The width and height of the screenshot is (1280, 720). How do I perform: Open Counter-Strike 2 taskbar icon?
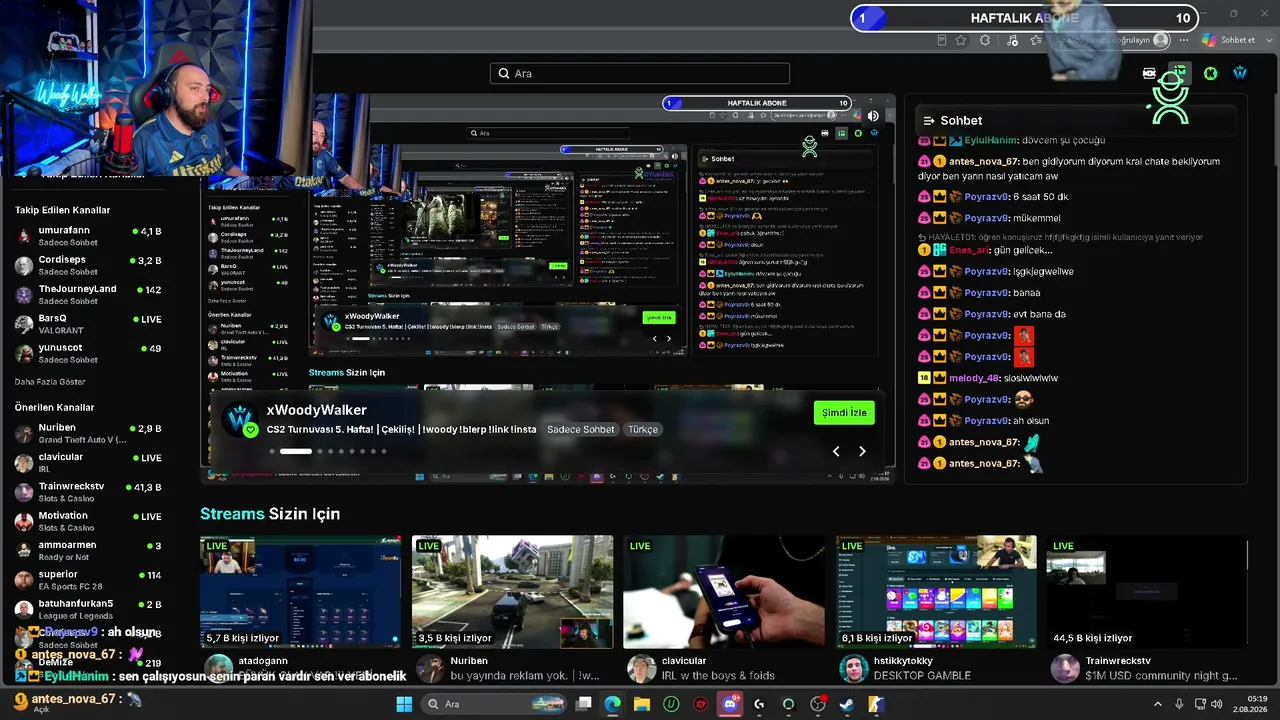click(876, 704)
